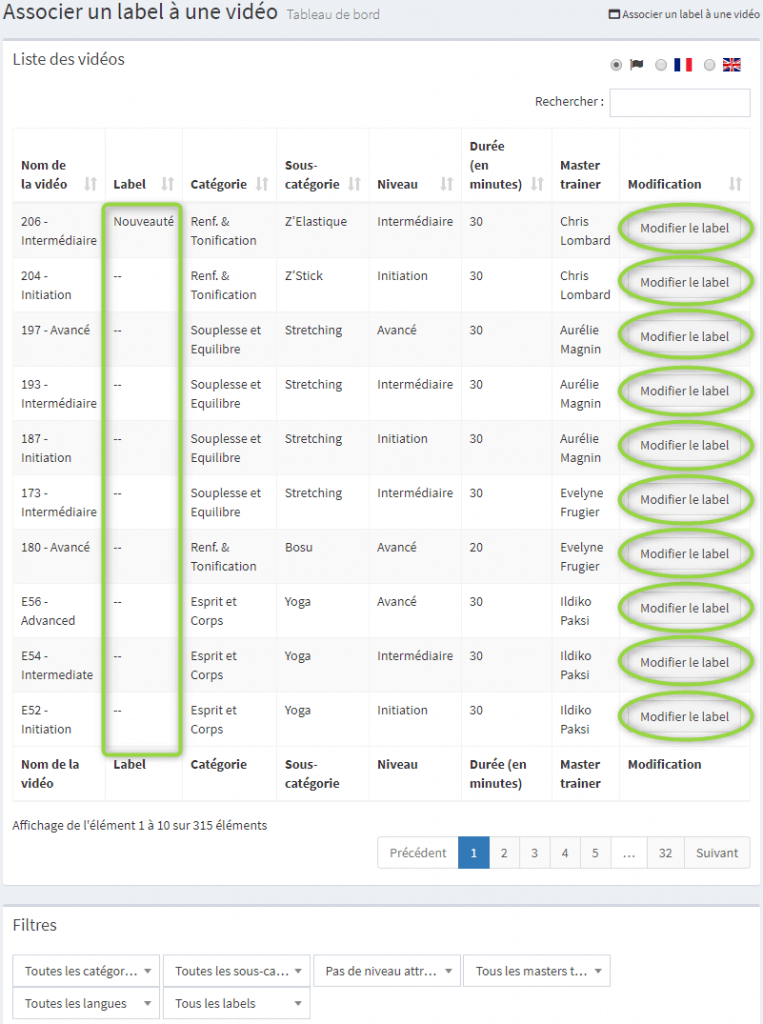Select the black flag language radio button
Image resolution: width=763 pixels, height=1024 pixels.
click(616, 65)
